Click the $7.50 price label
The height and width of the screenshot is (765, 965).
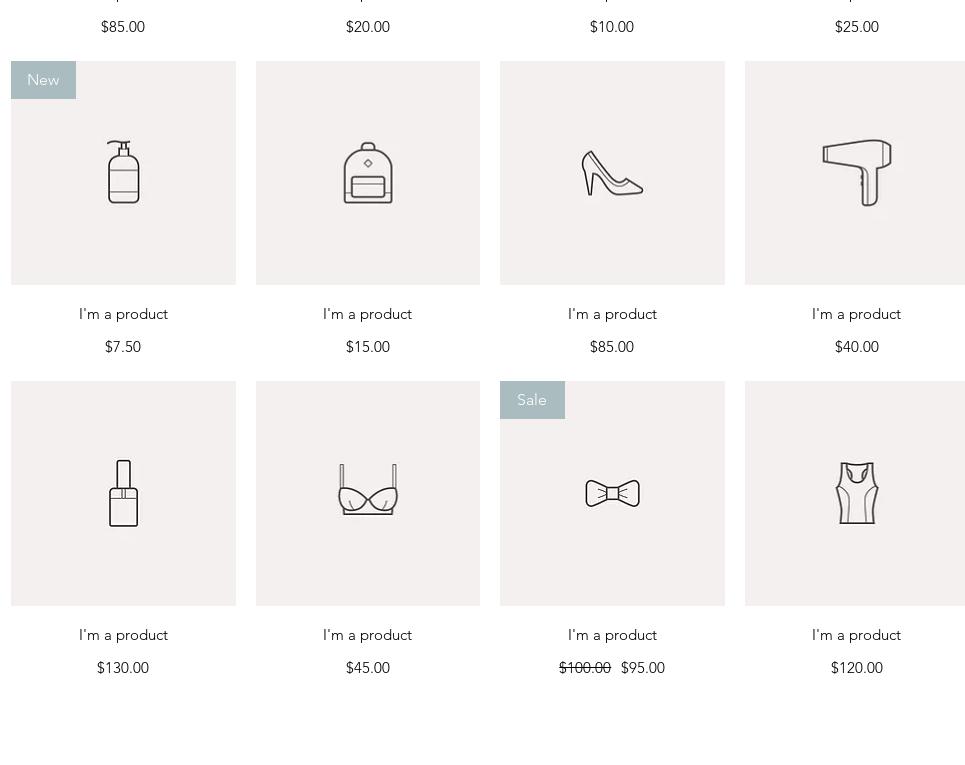pos(123,347)
